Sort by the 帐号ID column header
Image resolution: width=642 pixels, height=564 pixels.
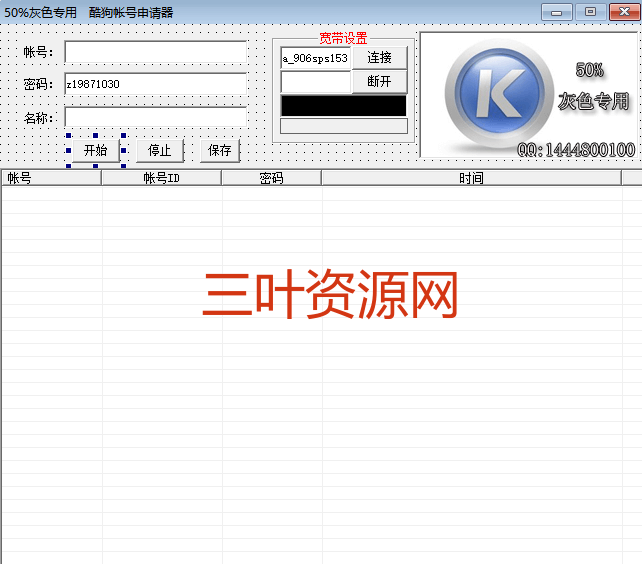tap(161, 178)
